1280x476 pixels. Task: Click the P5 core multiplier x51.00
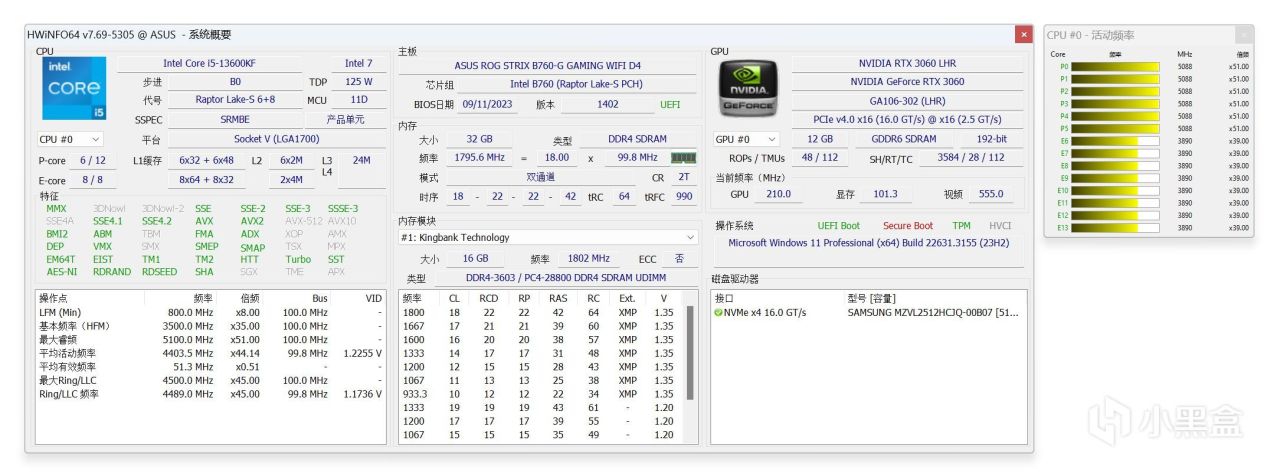tap(1238, 129)
